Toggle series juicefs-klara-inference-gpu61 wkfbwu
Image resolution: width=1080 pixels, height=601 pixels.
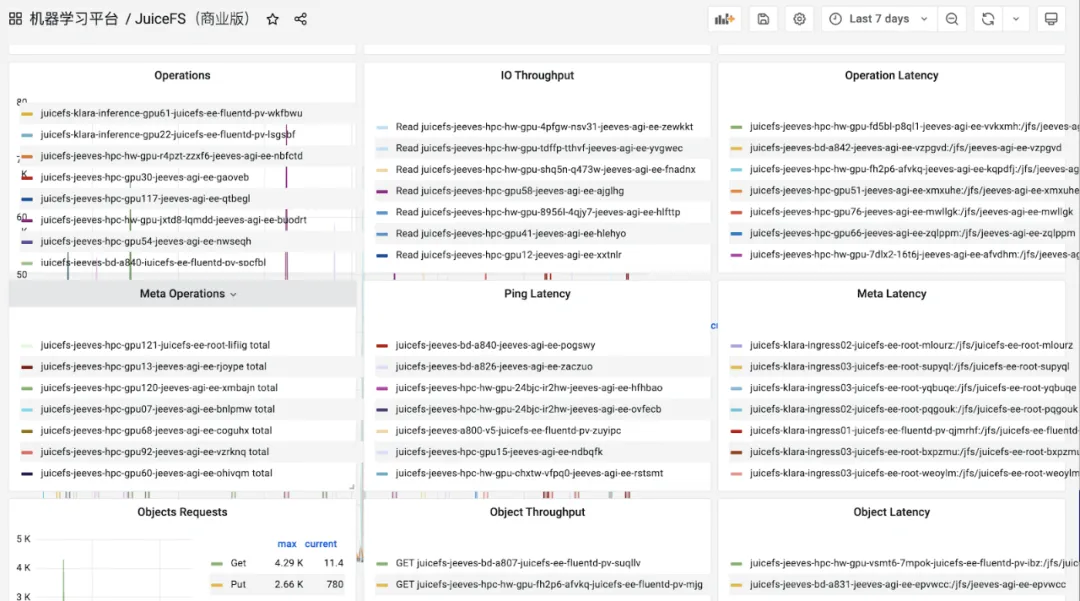[x=172, y=114]
